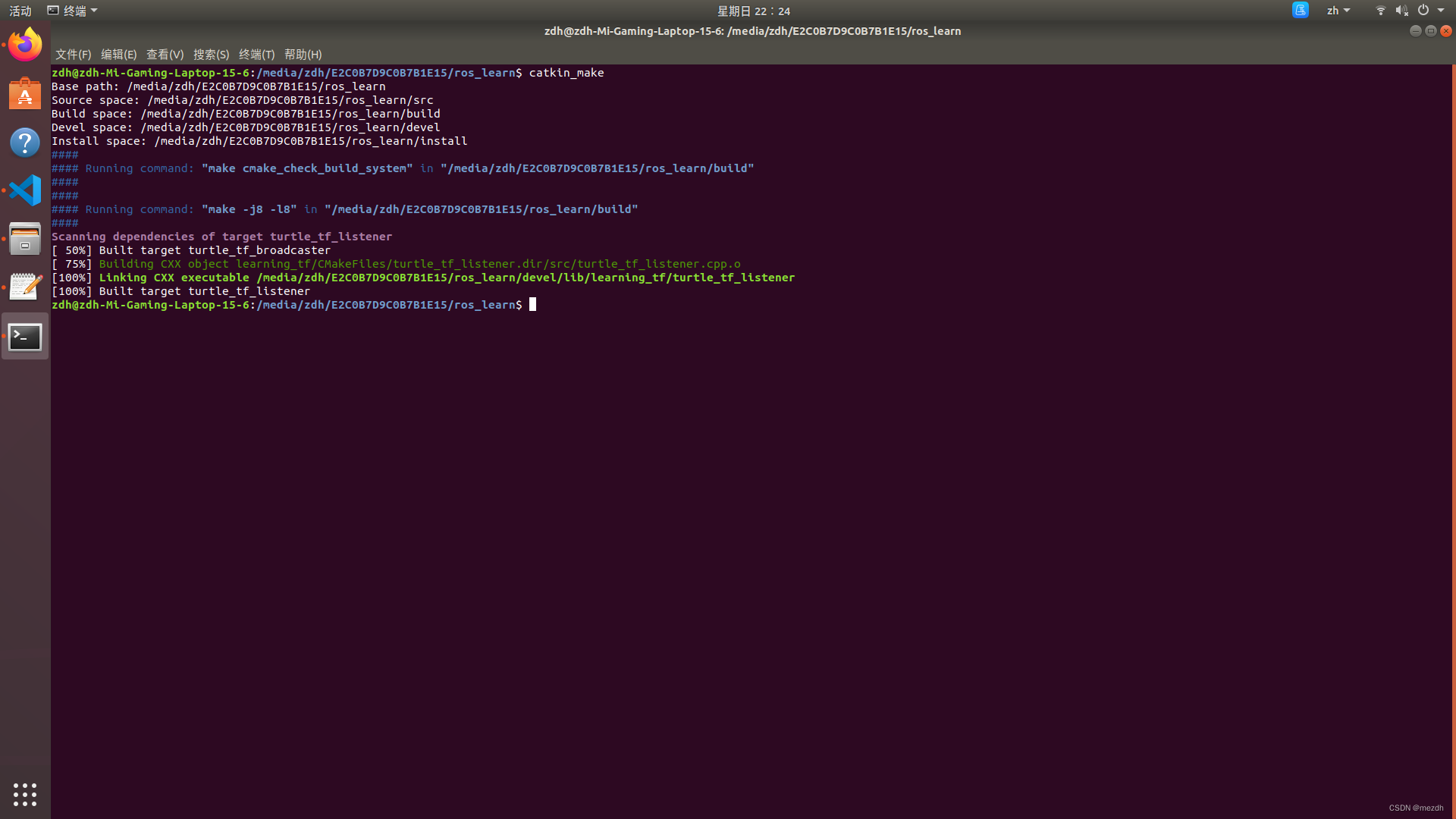This screenshot has height=819, width=1456.
Task: Open the clock showing 星期日 22:24
Action: point(754,11)
